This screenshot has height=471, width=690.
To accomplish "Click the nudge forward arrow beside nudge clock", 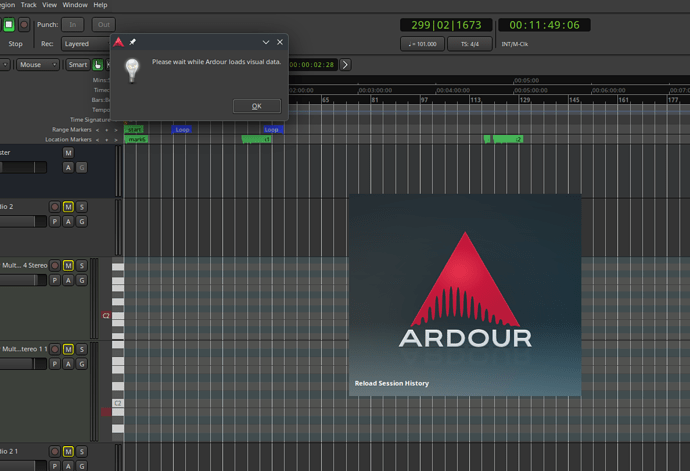I will 345,65.
